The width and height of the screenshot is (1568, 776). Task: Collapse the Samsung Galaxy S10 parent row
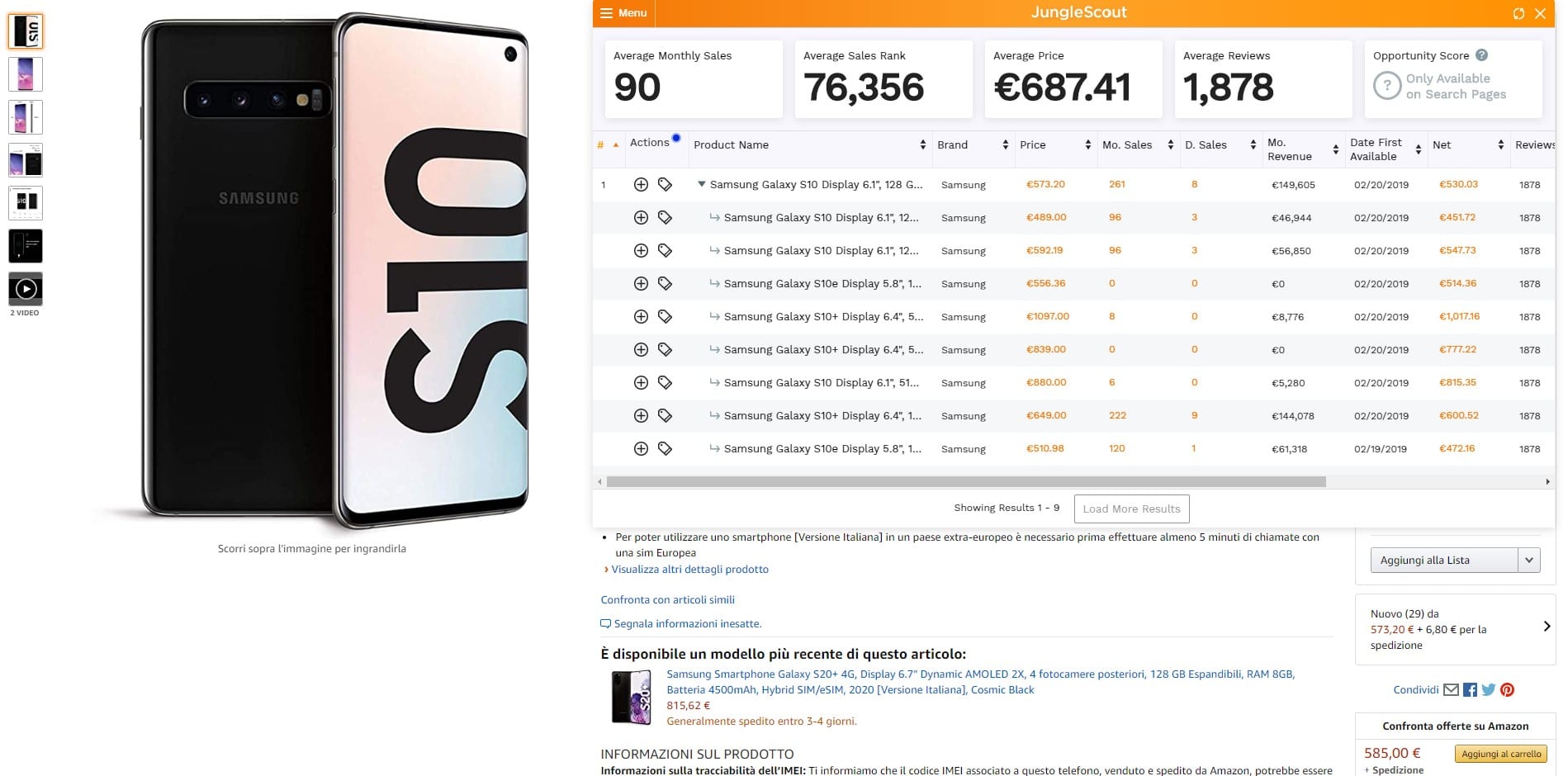tap(701, 184)
